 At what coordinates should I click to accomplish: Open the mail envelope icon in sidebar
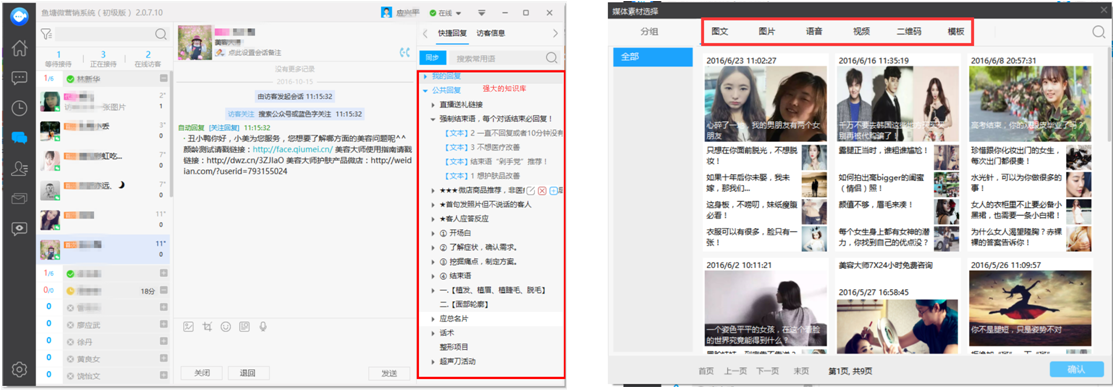coord(19,198)
